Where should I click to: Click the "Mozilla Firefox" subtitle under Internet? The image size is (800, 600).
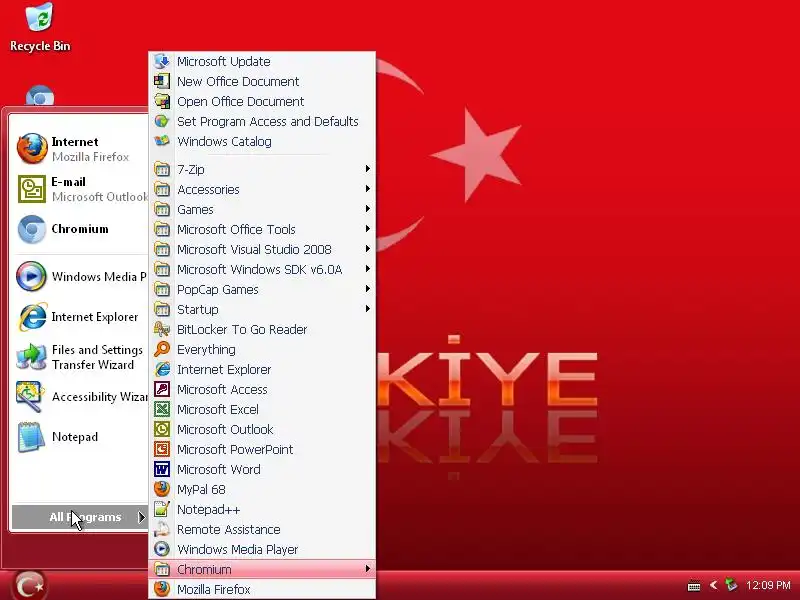(90, 157)
